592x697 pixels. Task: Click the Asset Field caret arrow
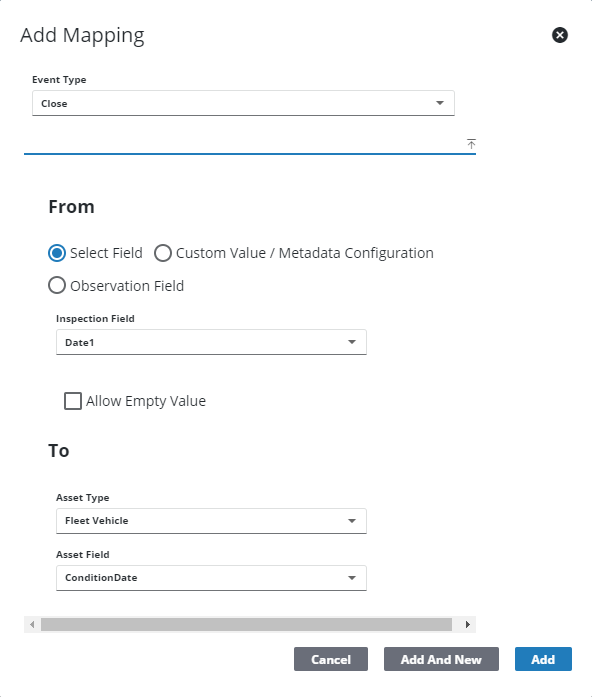tap(352, 578)
